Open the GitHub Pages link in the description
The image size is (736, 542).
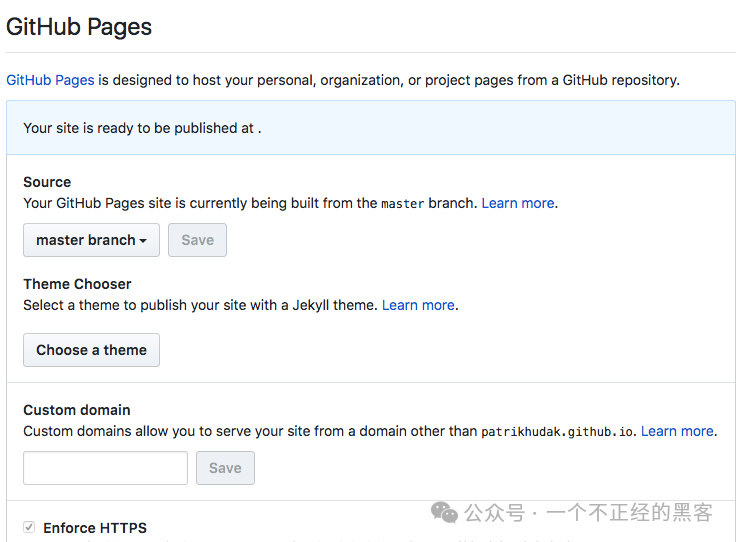click(x=50, y=80)
